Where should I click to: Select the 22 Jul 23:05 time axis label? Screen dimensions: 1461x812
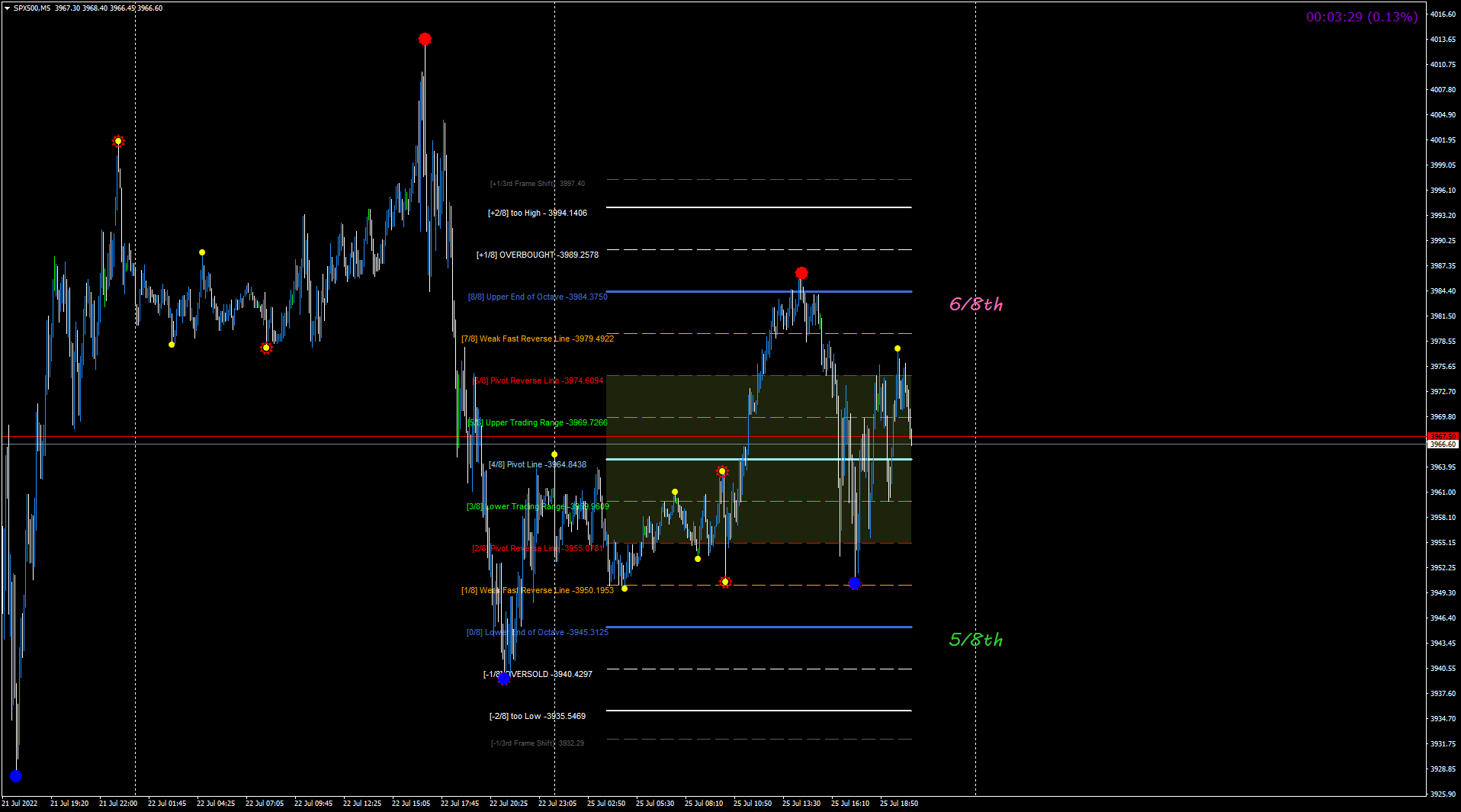tap(557, 804)
